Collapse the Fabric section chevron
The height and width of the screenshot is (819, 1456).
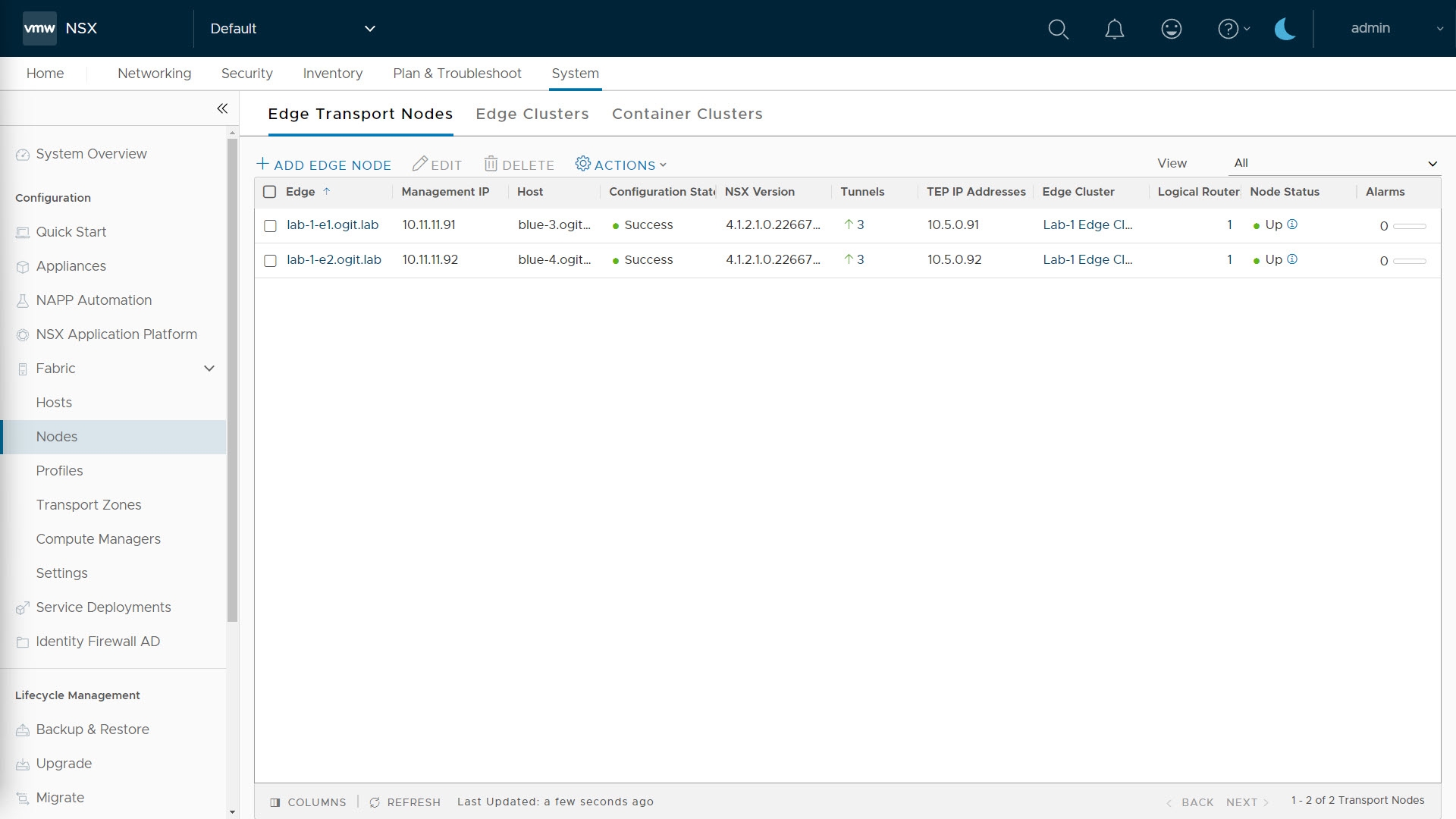click(x=209, y=369)
